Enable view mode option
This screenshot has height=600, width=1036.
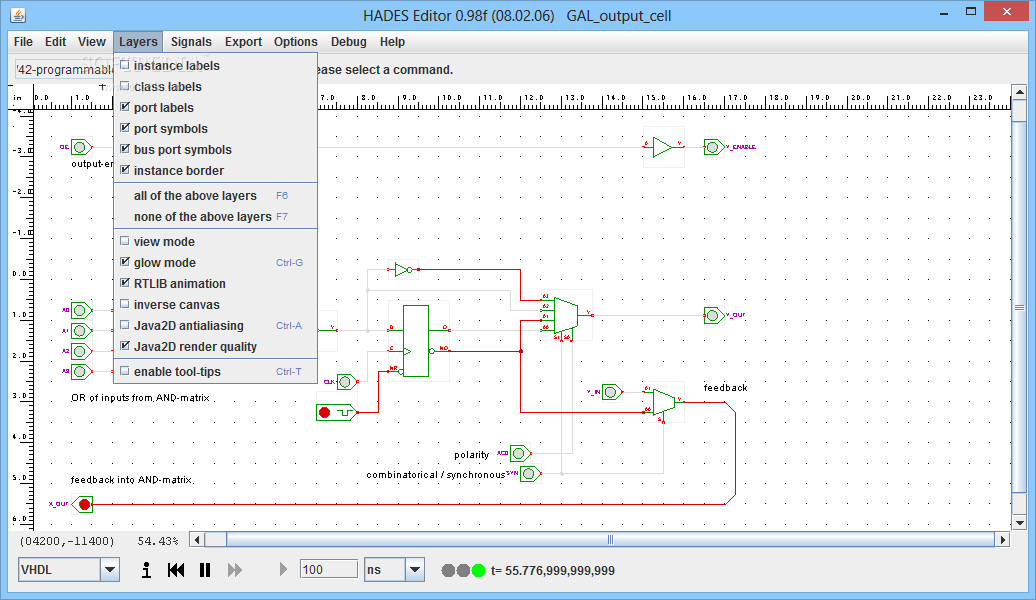(215, 242)
